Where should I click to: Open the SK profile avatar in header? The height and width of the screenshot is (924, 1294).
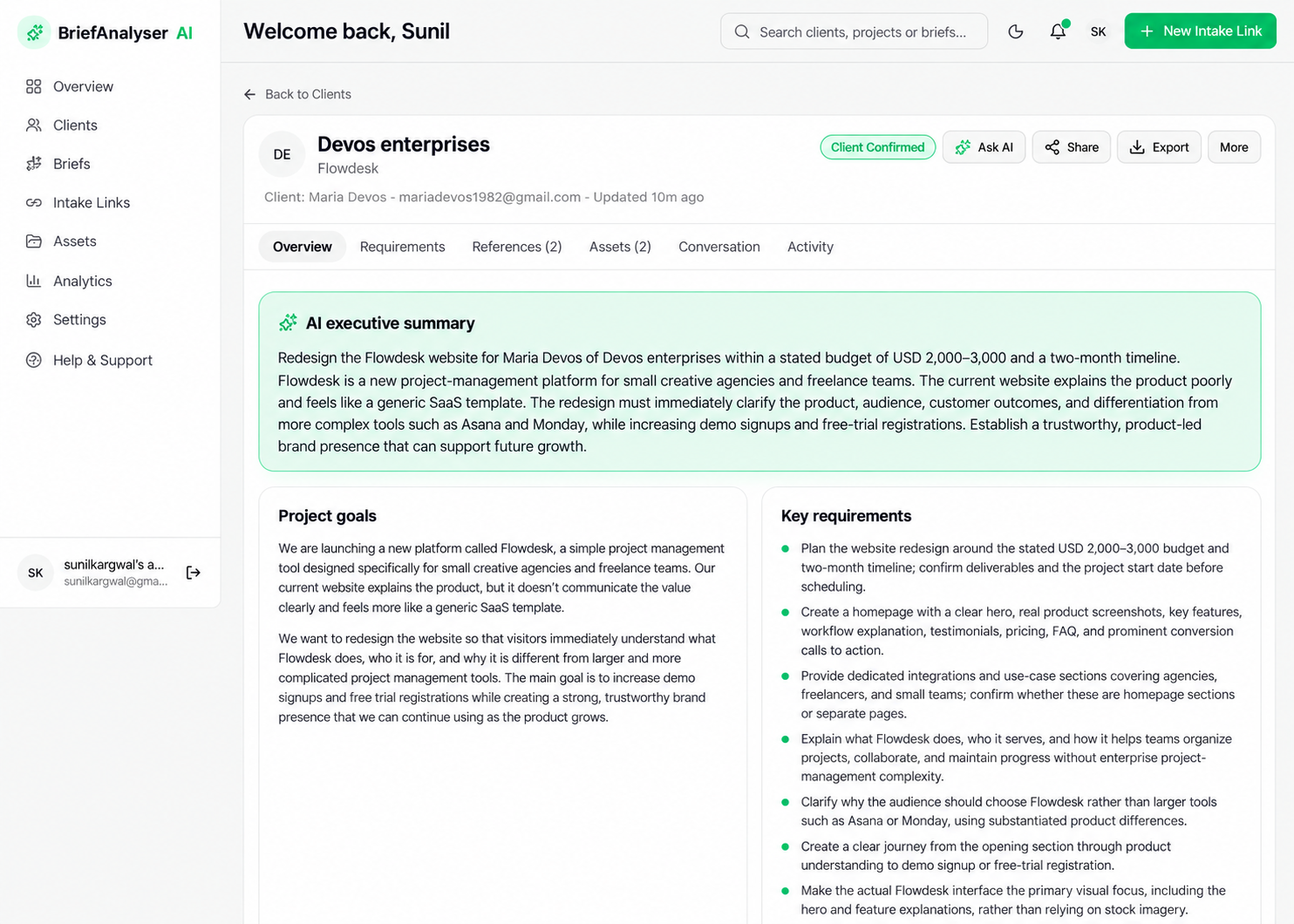pyautogui.click(x=1099, y=31)
